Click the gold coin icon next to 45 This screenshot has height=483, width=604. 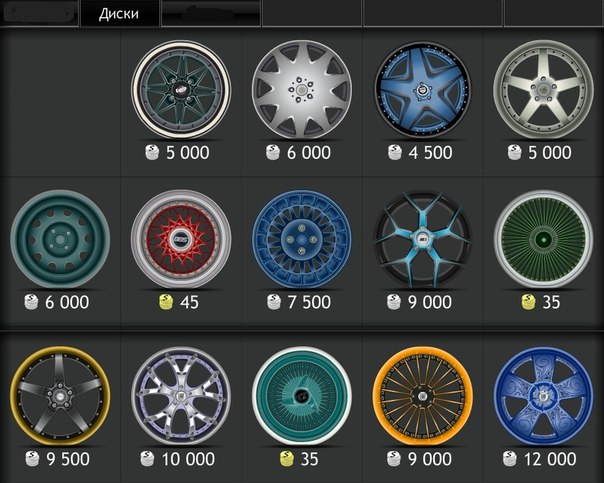point(166,302)
